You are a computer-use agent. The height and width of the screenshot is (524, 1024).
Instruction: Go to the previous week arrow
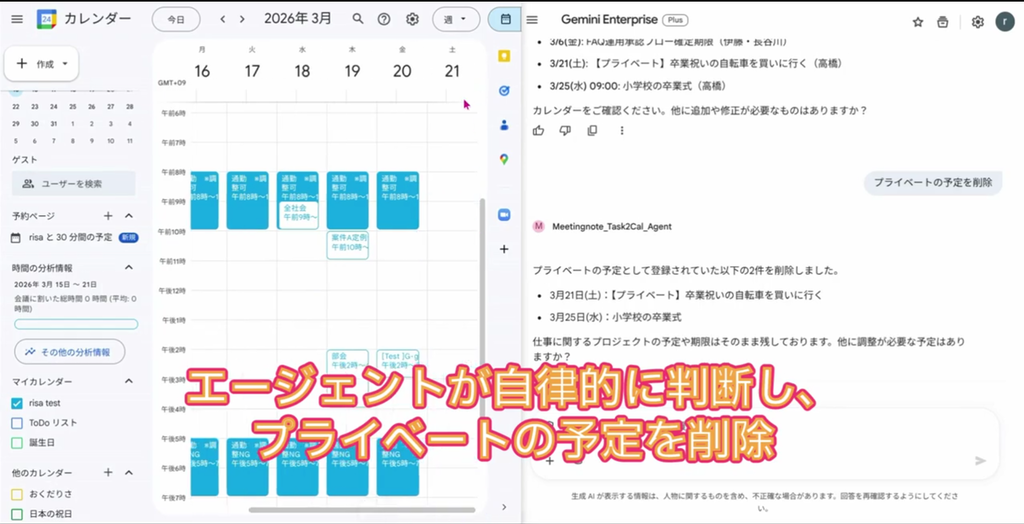[223, 19]
